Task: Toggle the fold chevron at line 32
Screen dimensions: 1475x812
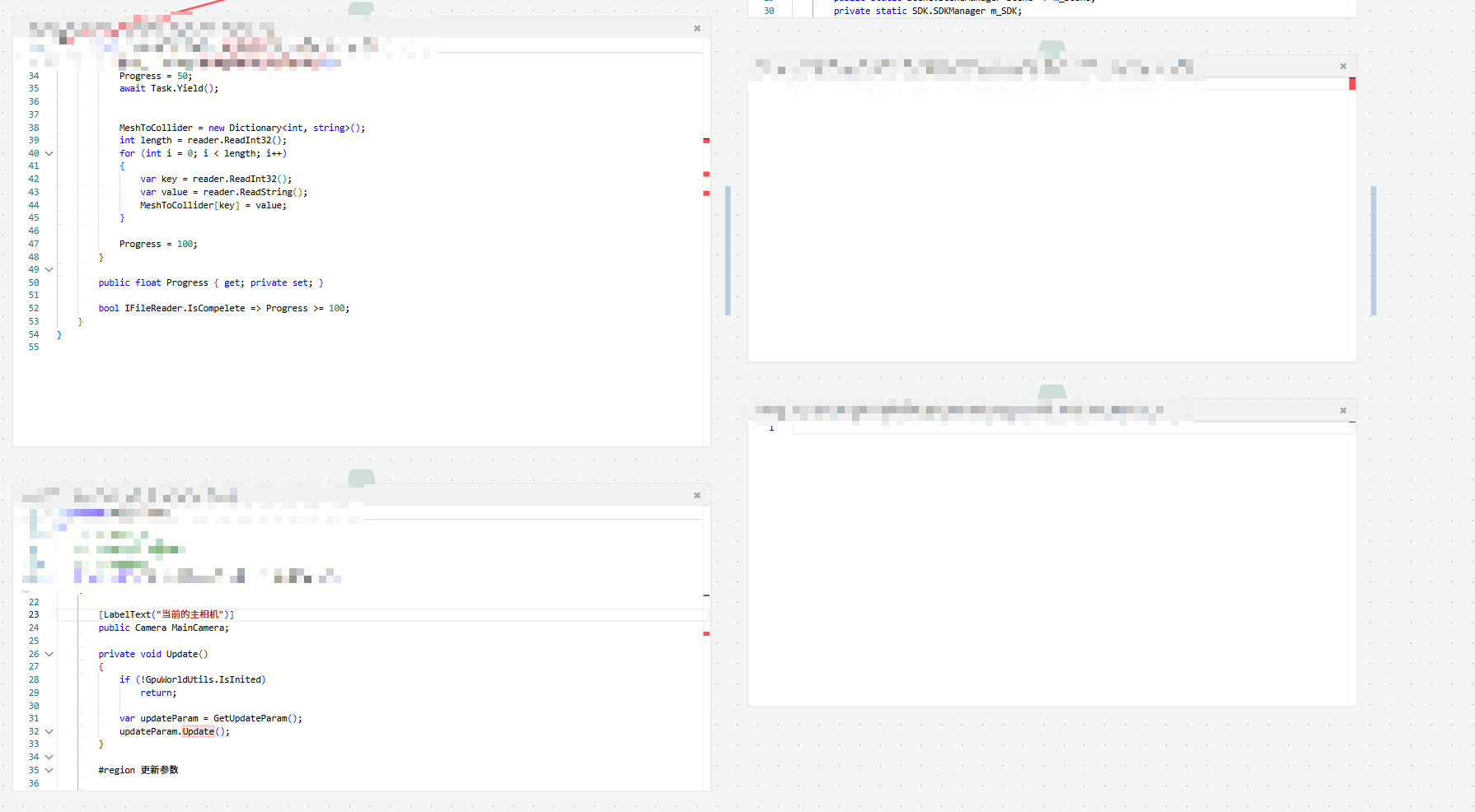Action: [49, 732]
